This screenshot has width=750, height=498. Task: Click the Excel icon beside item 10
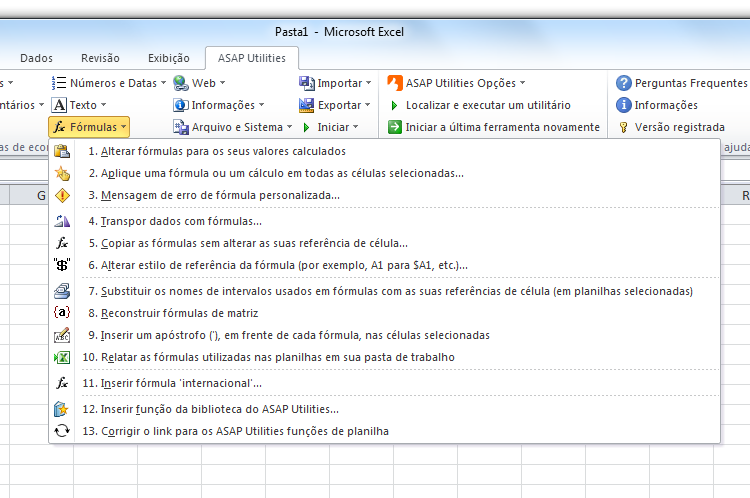pos(62,357)
